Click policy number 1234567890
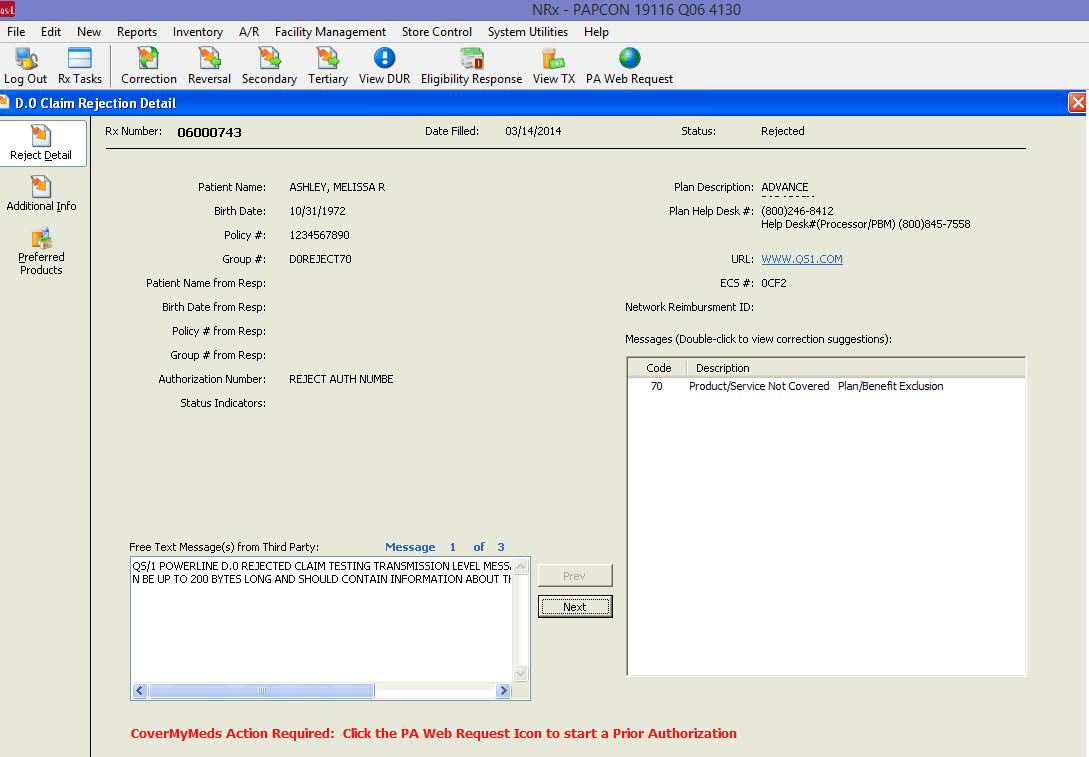The width and height of the screenshot is (1089, 757). 319,235
